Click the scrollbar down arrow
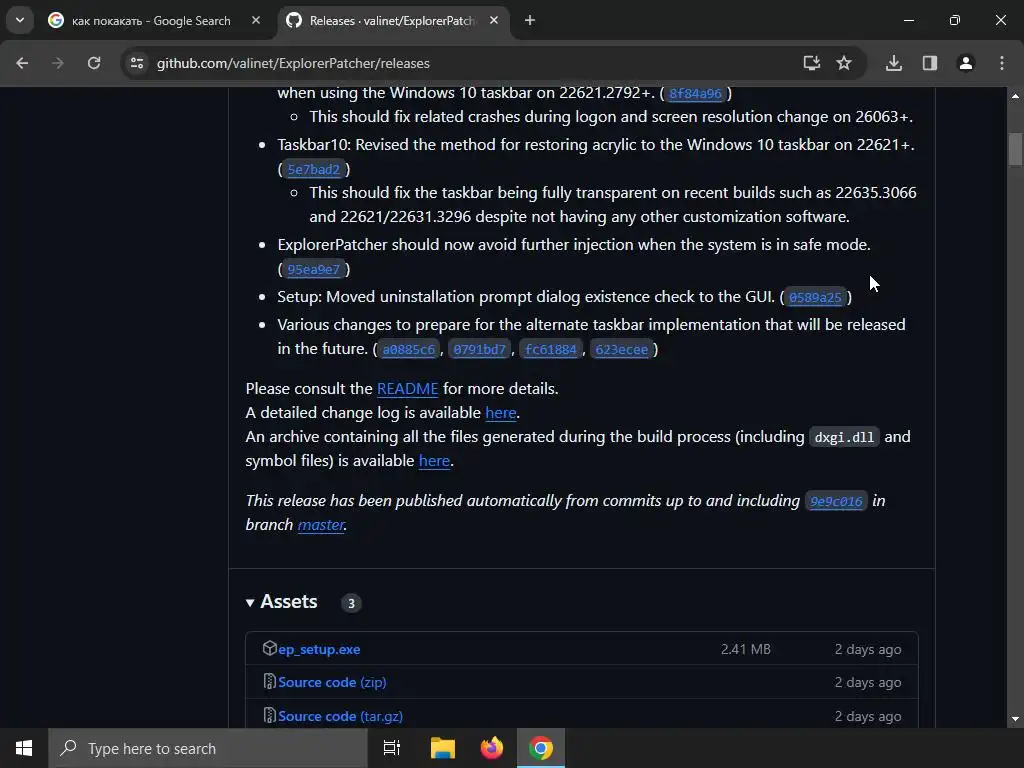This screenshot has width=1024, height=768. [1015, 719]
